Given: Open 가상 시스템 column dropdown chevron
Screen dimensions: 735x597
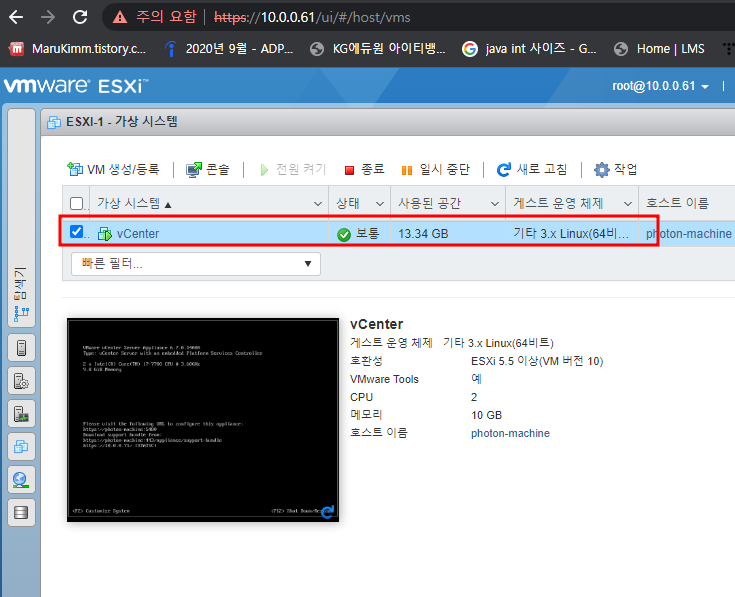Looking at the screenshot, I should [x=317, y=204].
